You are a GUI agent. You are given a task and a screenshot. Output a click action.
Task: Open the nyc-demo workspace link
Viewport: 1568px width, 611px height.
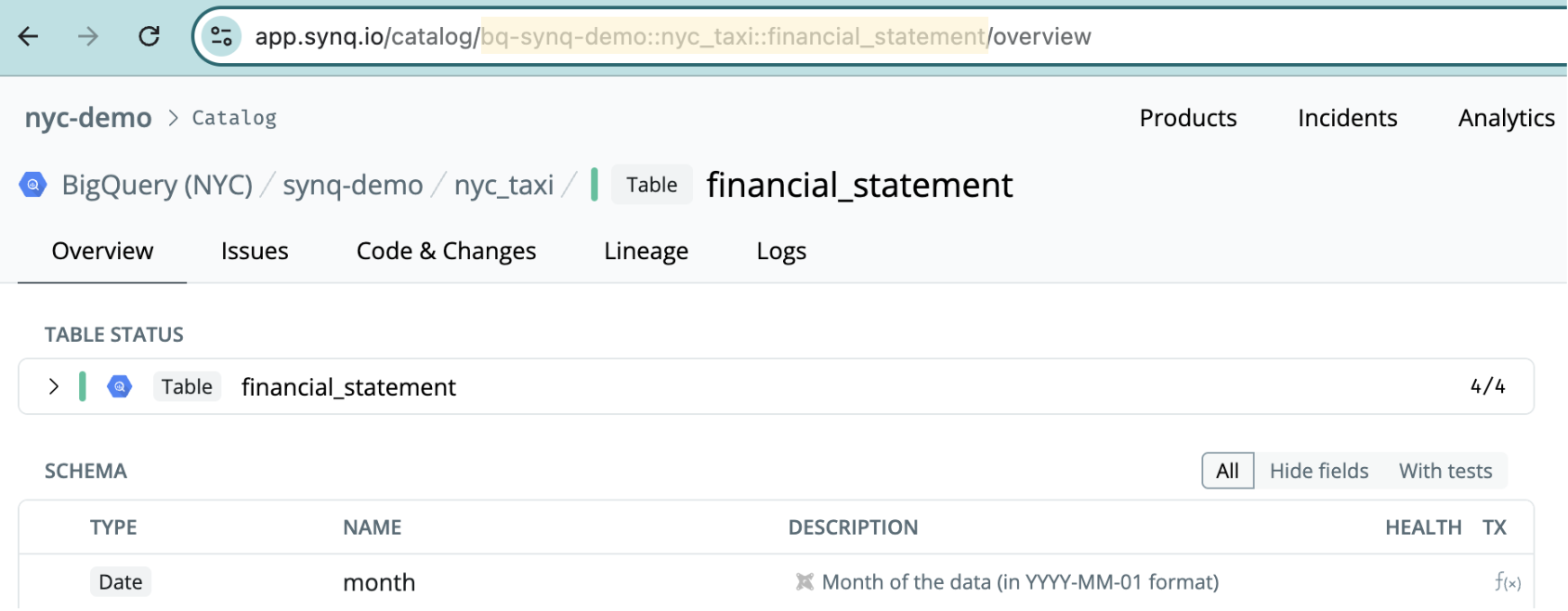pos(88,118)
